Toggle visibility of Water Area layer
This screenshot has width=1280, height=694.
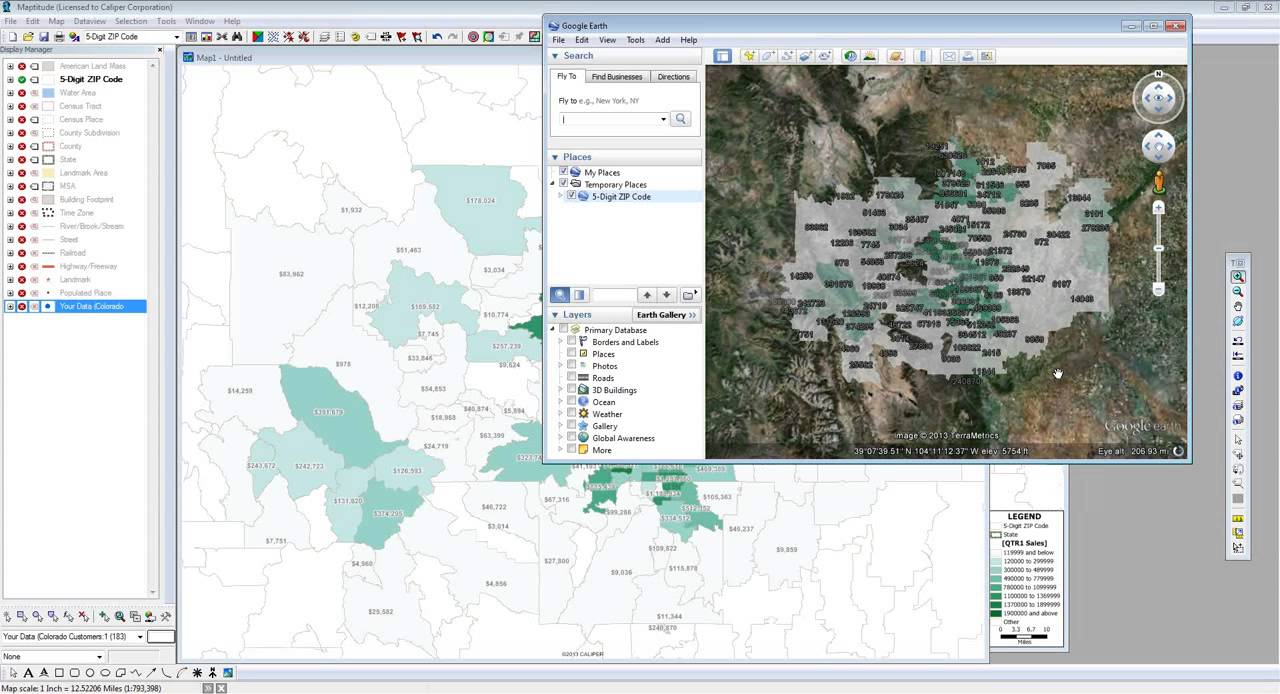pyautogui.click(x=22, y=93)
